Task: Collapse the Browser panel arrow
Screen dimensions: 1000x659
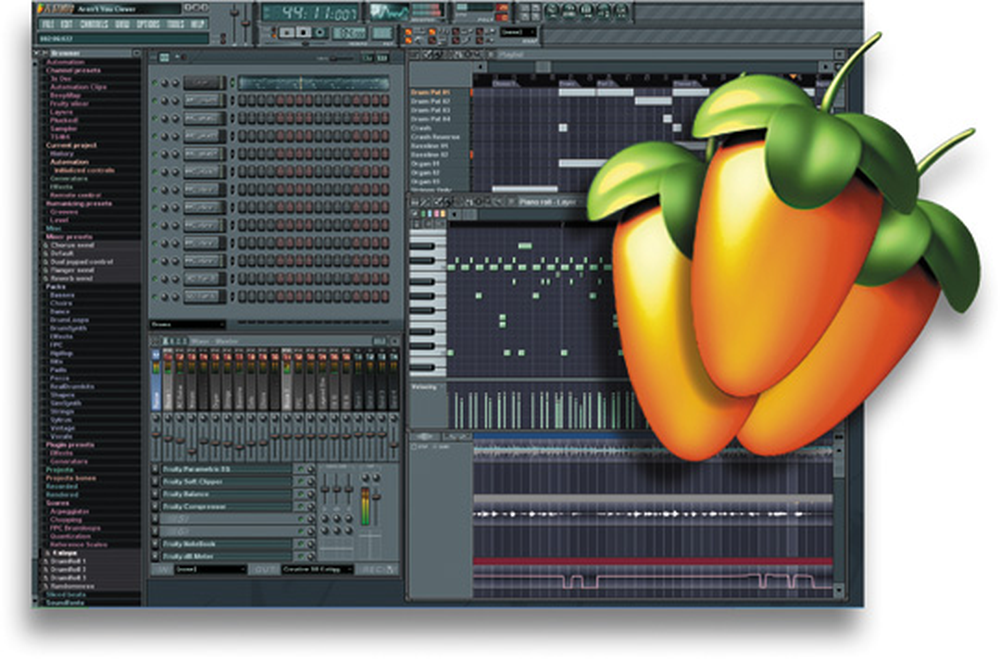Action: tap(38, 53)
